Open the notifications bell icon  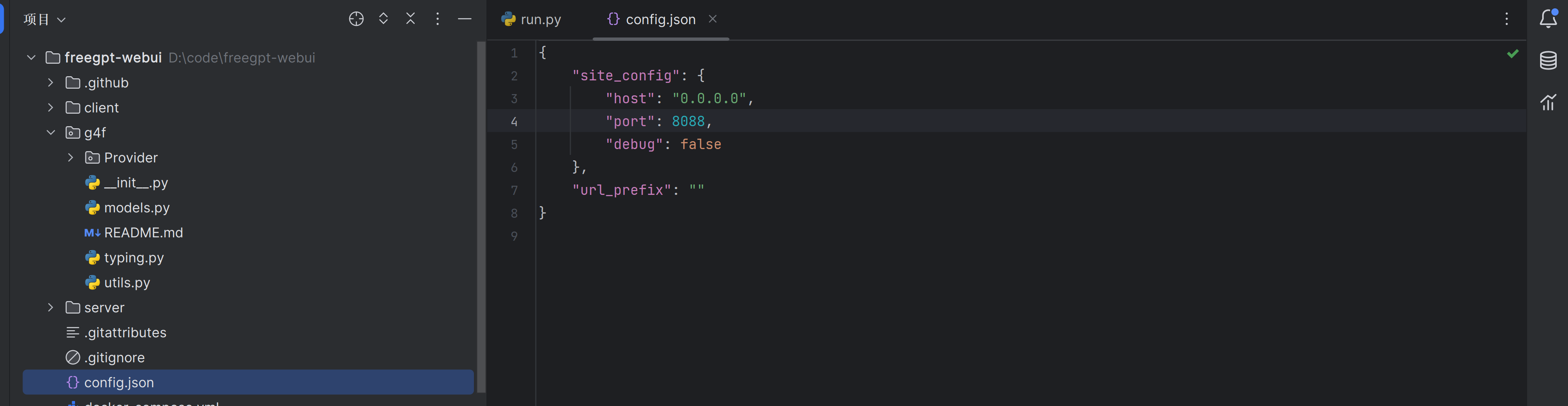point(1548,19)
